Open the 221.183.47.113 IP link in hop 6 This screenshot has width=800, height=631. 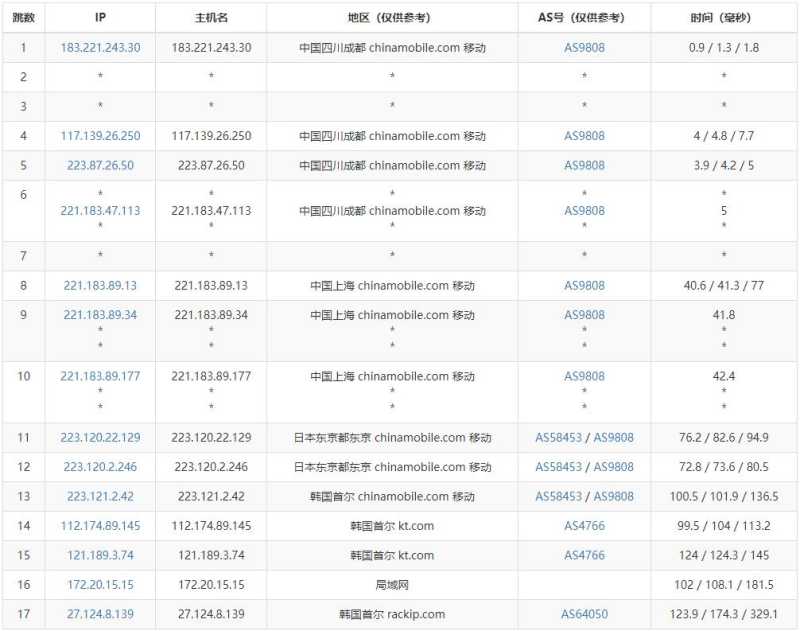[x=101, y=211]
